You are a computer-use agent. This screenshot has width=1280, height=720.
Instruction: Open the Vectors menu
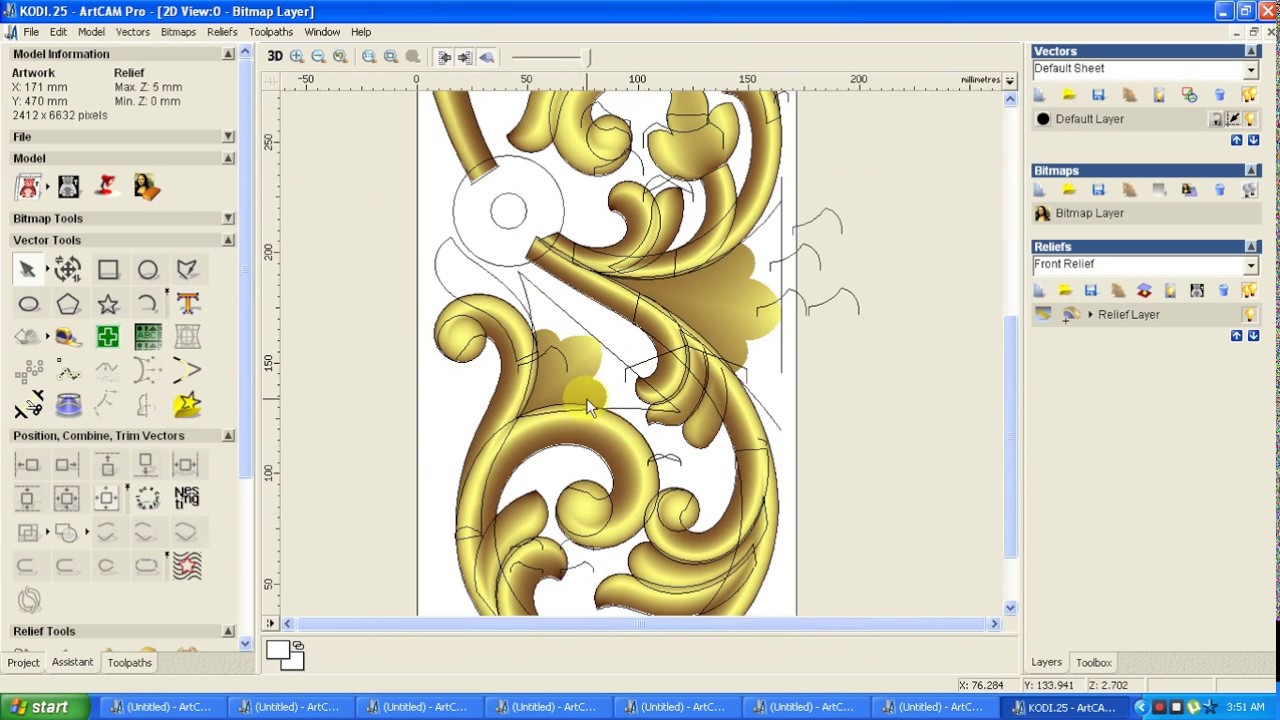[132, 32]
